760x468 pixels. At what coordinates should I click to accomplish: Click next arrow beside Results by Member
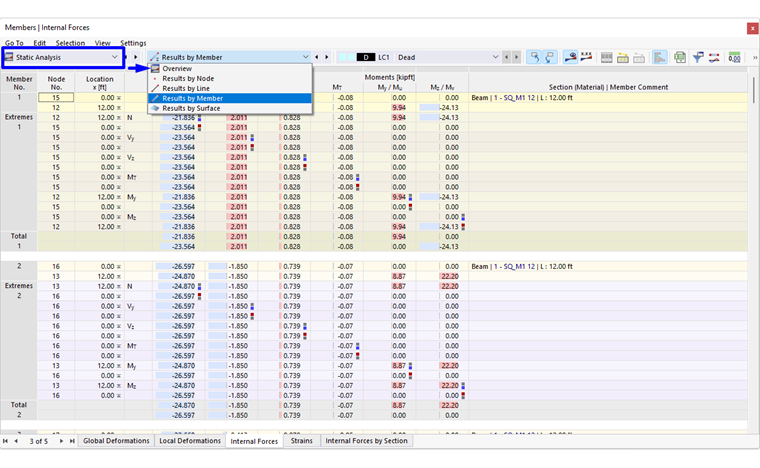click(x=327, y=57)
